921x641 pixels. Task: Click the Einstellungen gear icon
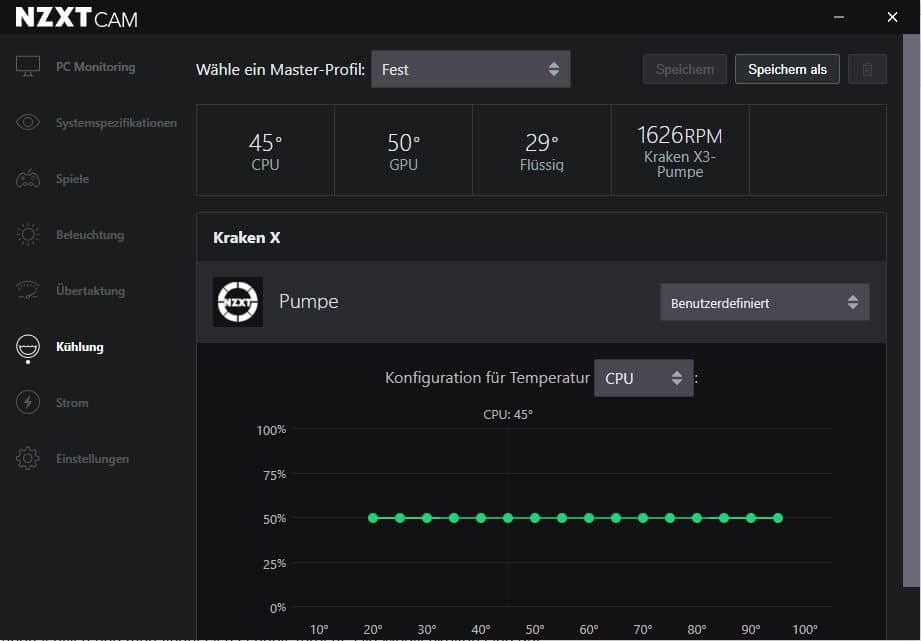point(28,459)
